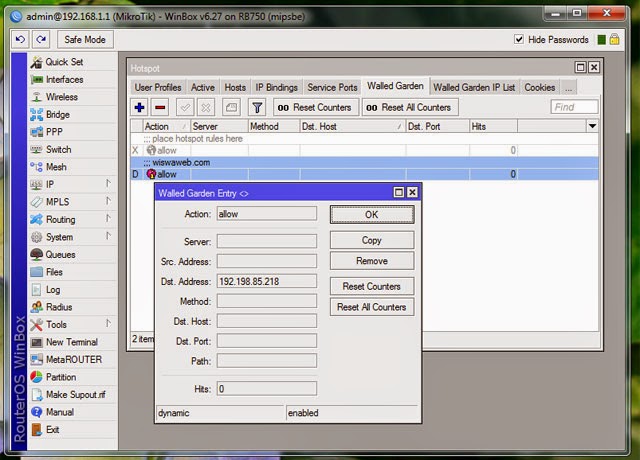Switch to the IP Bindings tab
The width and height of the screenshot is (640, 460).
pyautogui.click(x=277, y=88)
